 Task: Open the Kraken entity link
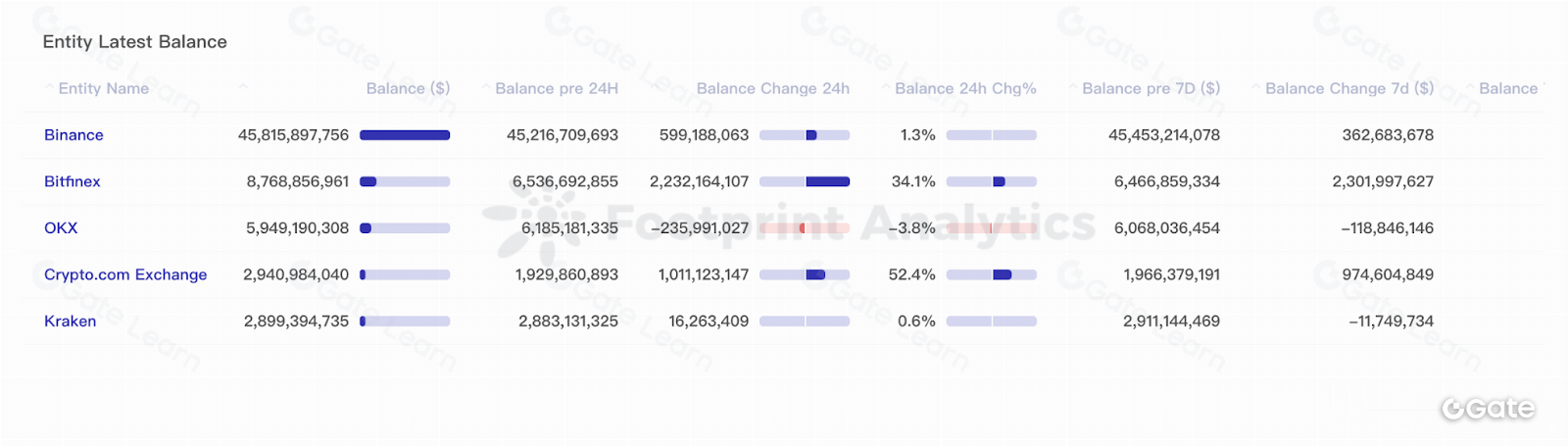pyautogui.click(x=70, y=322)
